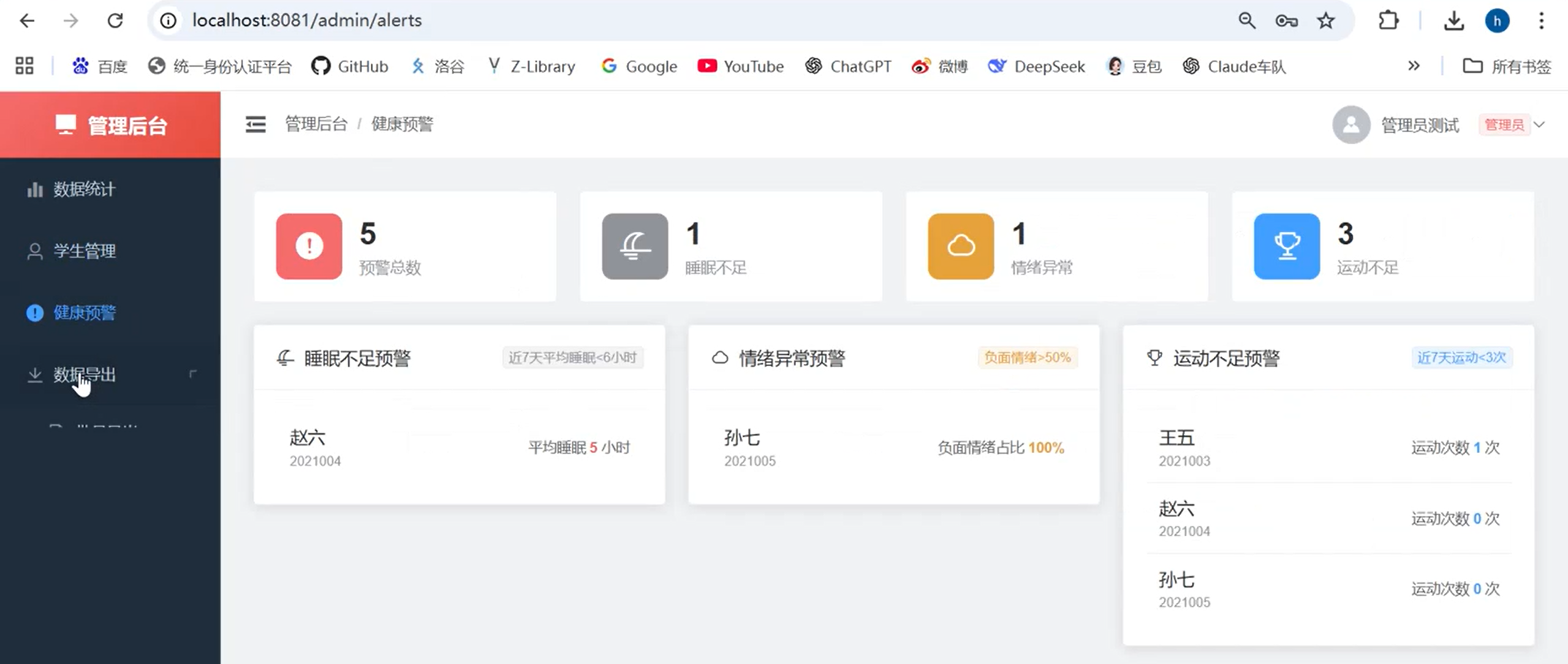The image size is (1568, 664).
Task: Select 王五 row in exercise warnings
Action: [x=1328, y=448]
